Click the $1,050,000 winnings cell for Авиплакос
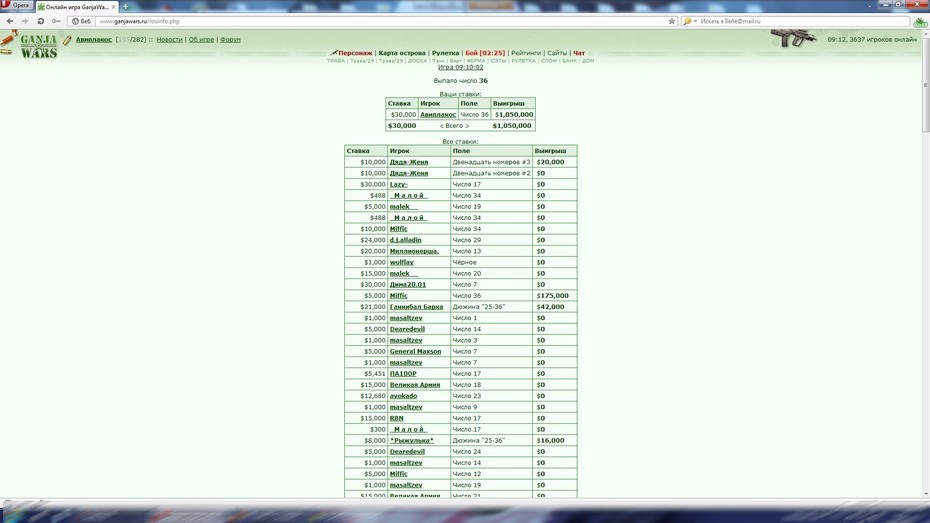The height and width of the screenshot is (523, 930). [513, 114]
